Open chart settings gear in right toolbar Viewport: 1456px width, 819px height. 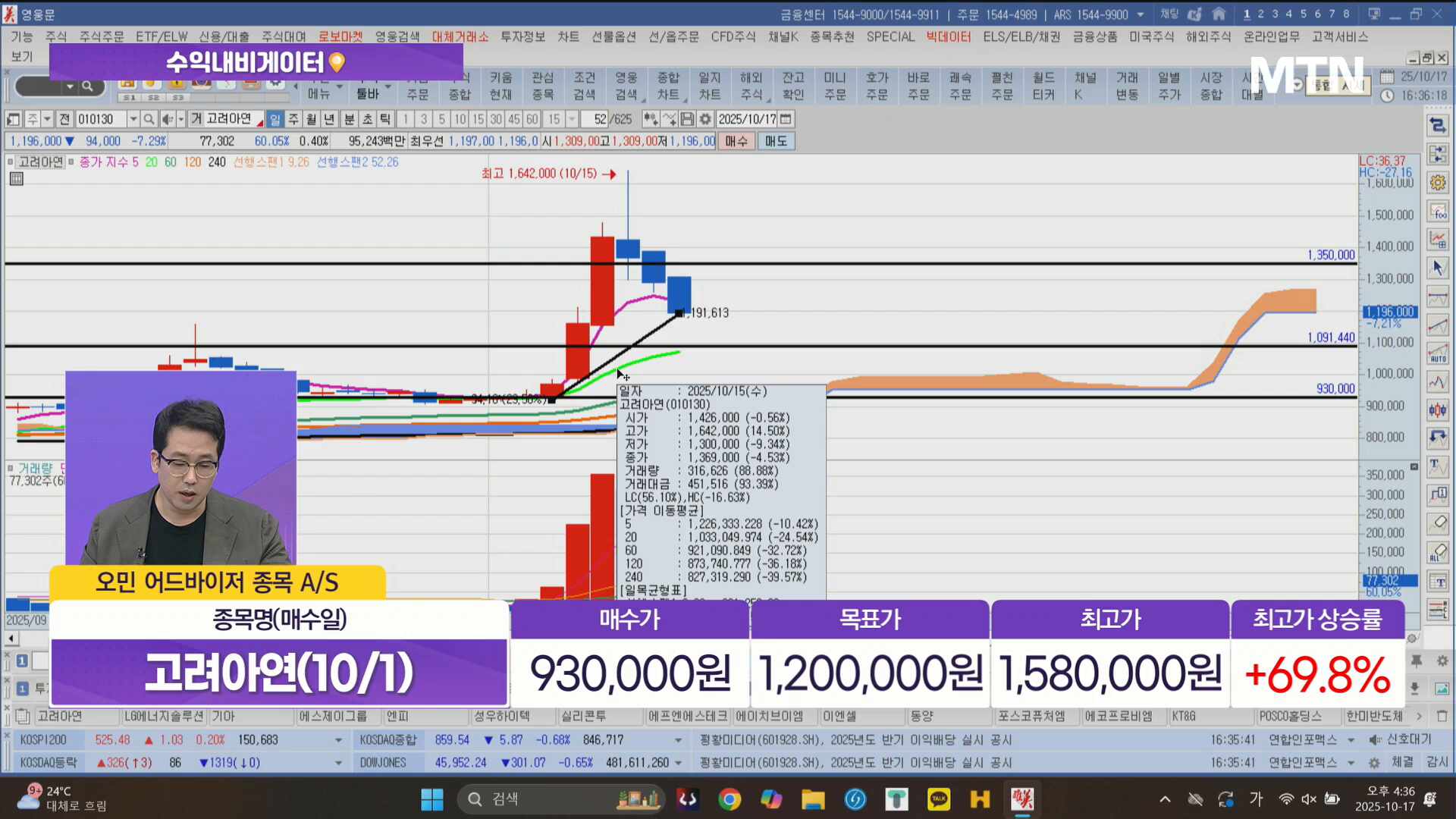tap(1438, 183)
